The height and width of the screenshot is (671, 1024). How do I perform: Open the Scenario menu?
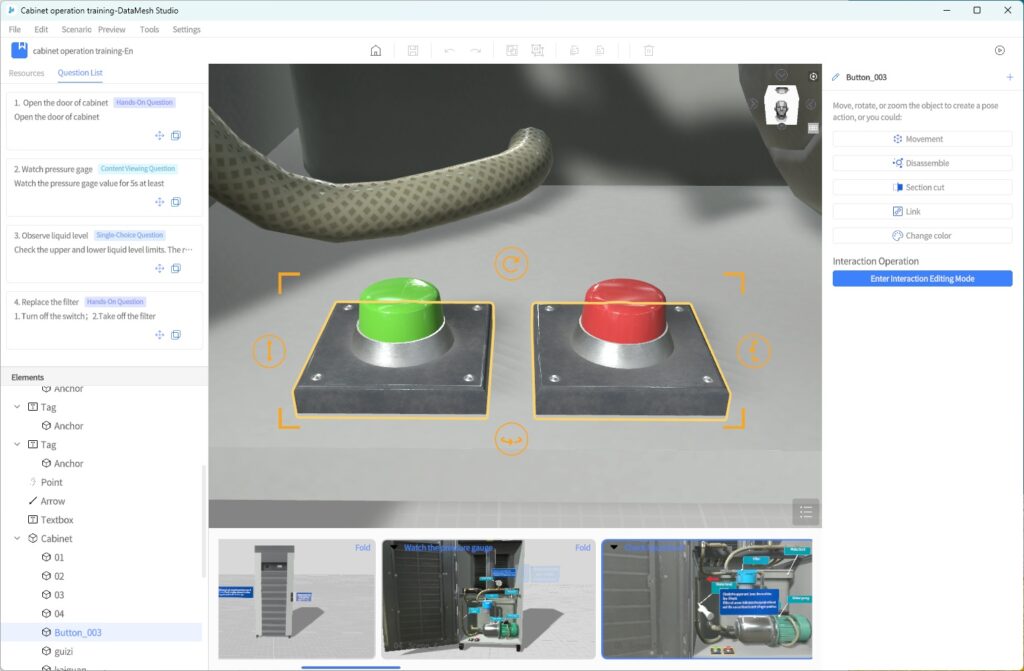pyautogui.click(x=76, y=30)
